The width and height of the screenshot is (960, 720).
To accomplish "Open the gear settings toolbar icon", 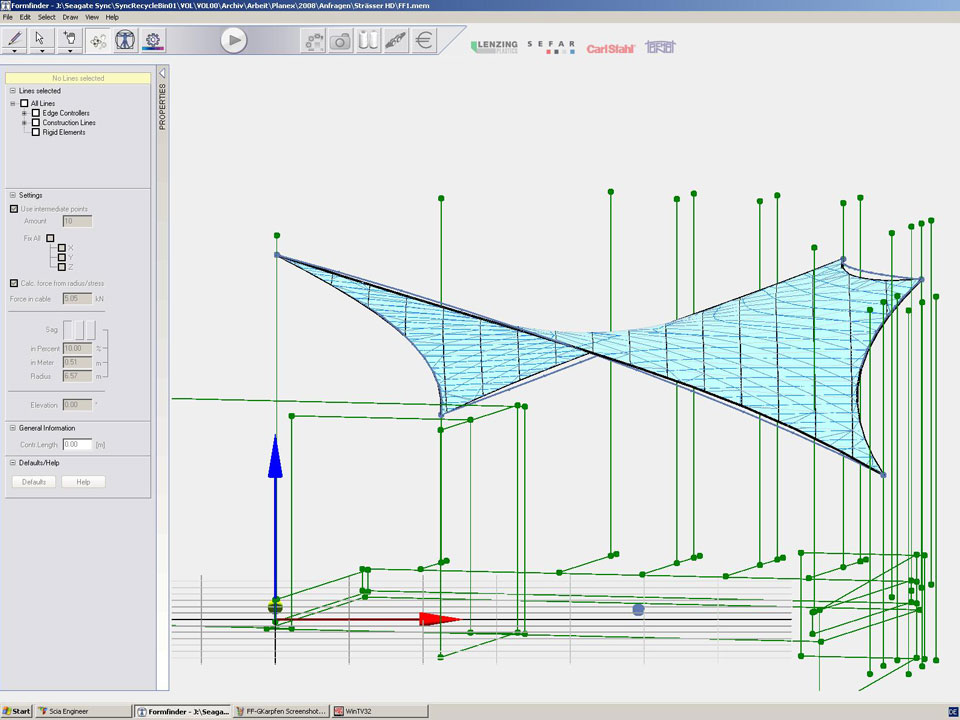I will click(x=153, y=41).
